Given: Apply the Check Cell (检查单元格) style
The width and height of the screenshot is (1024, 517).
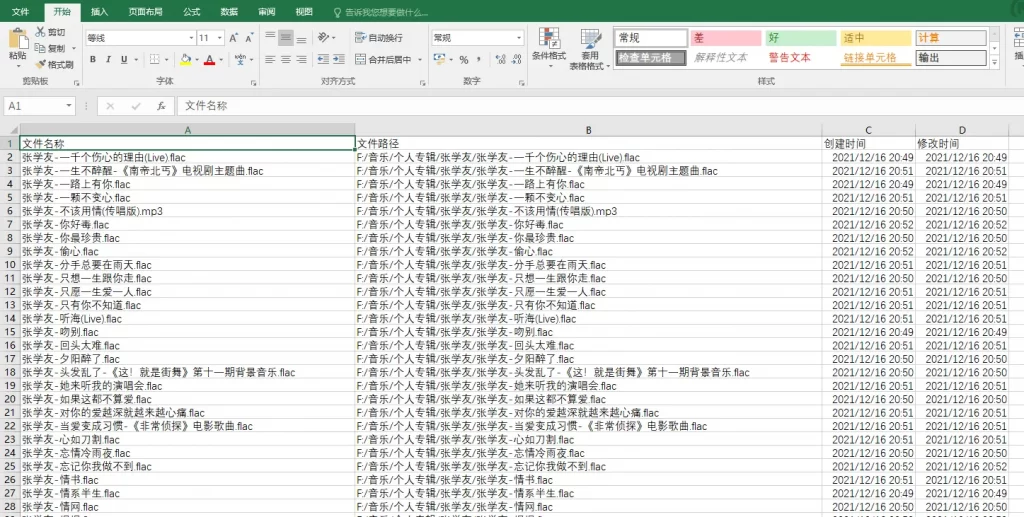Looking at the screenshot, I should [650, 57].
